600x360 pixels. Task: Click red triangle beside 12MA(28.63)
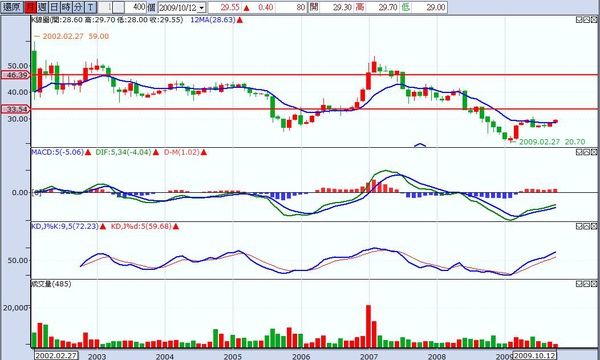click(x=240, y=20)
